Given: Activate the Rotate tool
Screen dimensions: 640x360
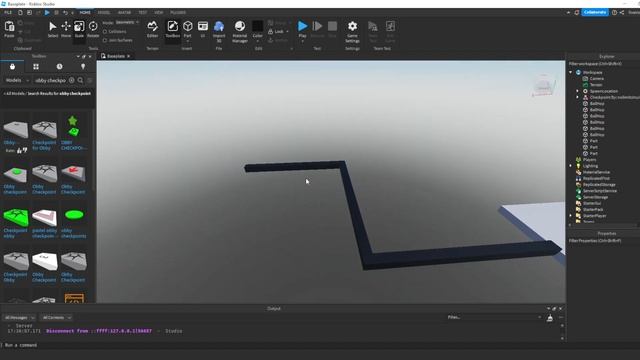Looking at the screenshot, I should pyautogui.click(x=93, y=29).
